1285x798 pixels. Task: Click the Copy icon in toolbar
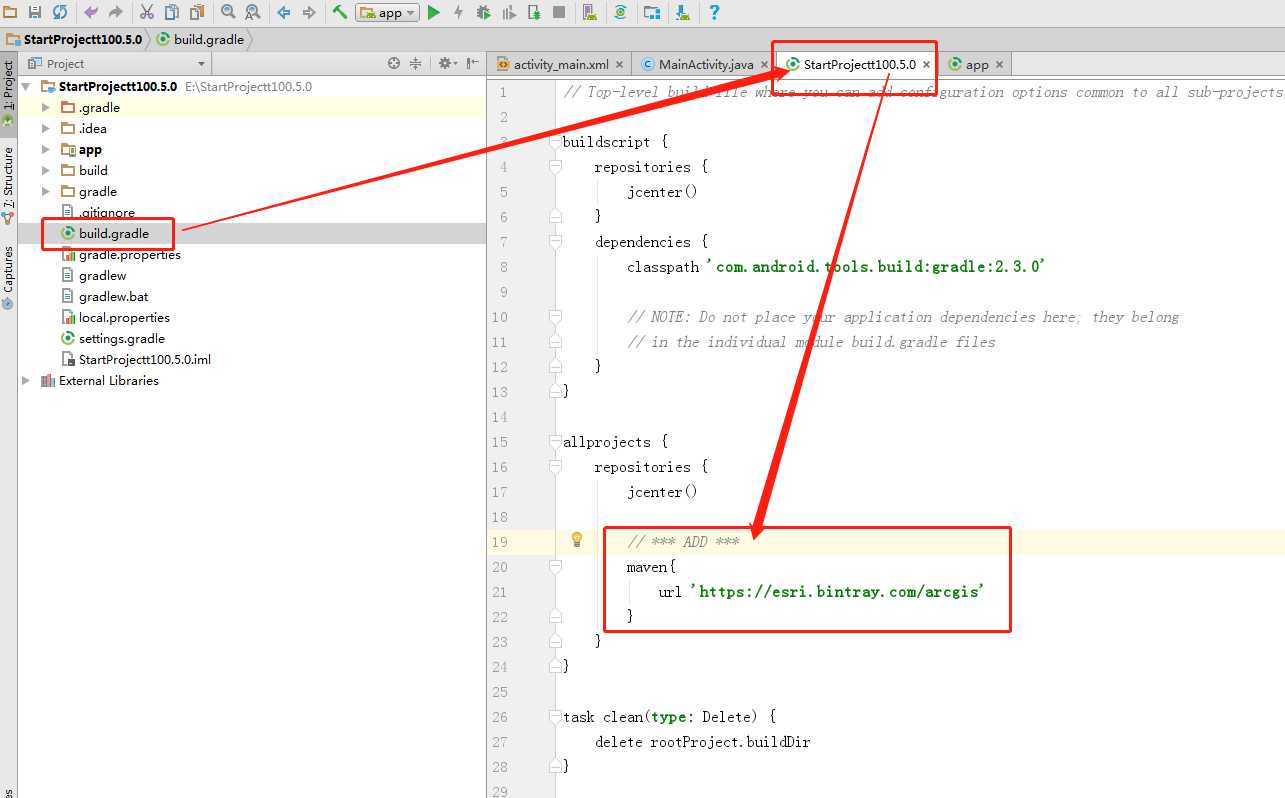coord(172,12)
